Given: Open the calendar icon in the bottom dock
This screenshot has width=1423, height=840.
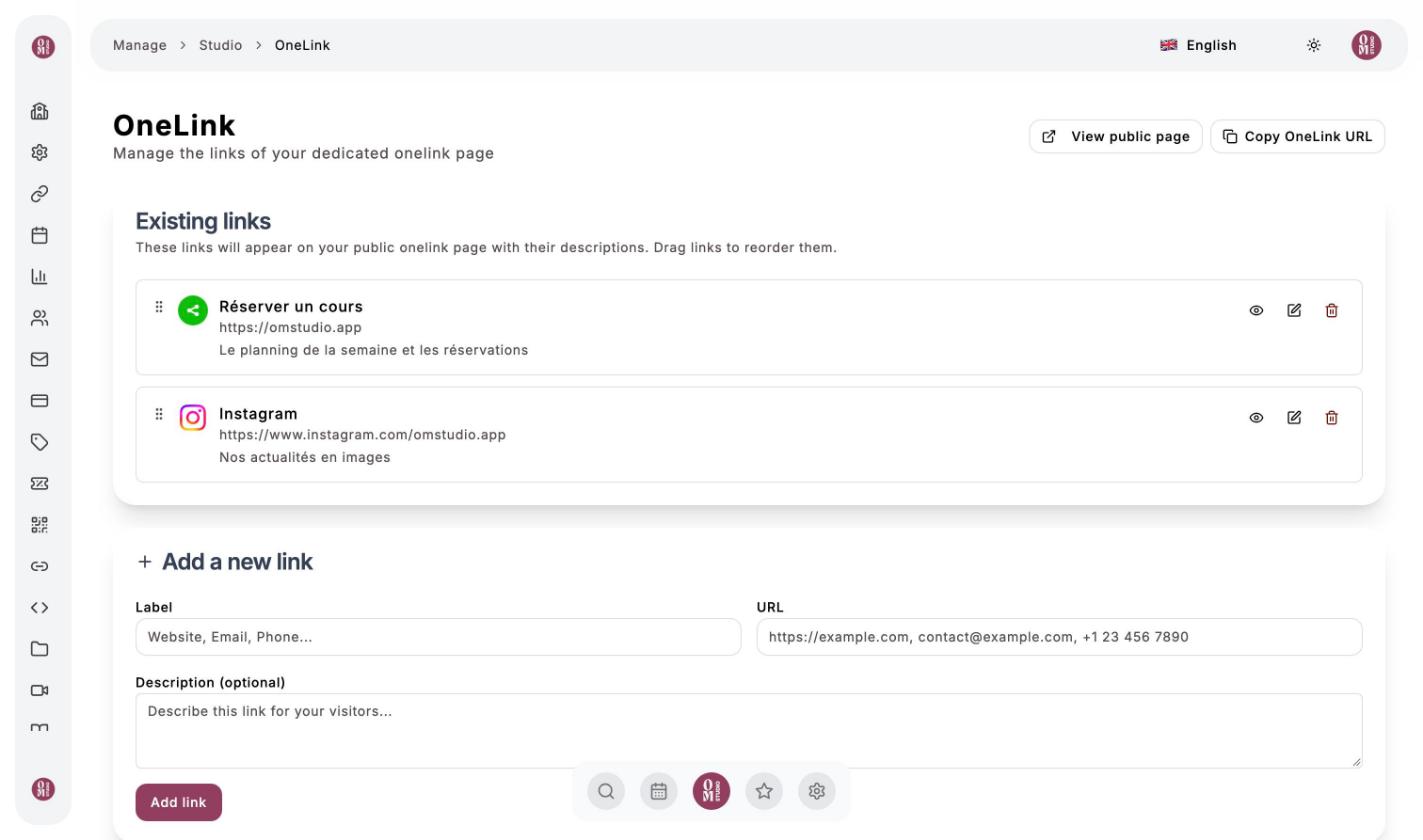Looking at the screenshot, I should pos(659,791).
